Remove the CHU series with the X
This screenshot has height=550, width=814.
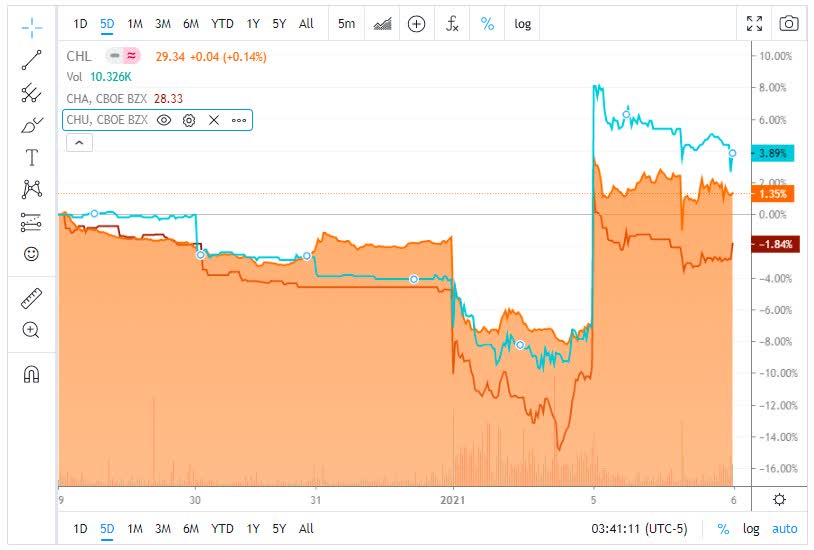tap(213, 120)
